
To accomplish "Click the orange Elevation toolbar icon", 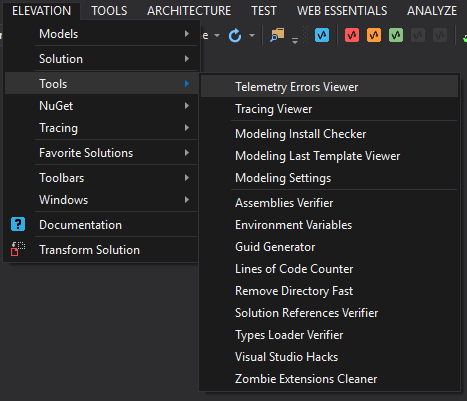I will (x=374, y=35).
